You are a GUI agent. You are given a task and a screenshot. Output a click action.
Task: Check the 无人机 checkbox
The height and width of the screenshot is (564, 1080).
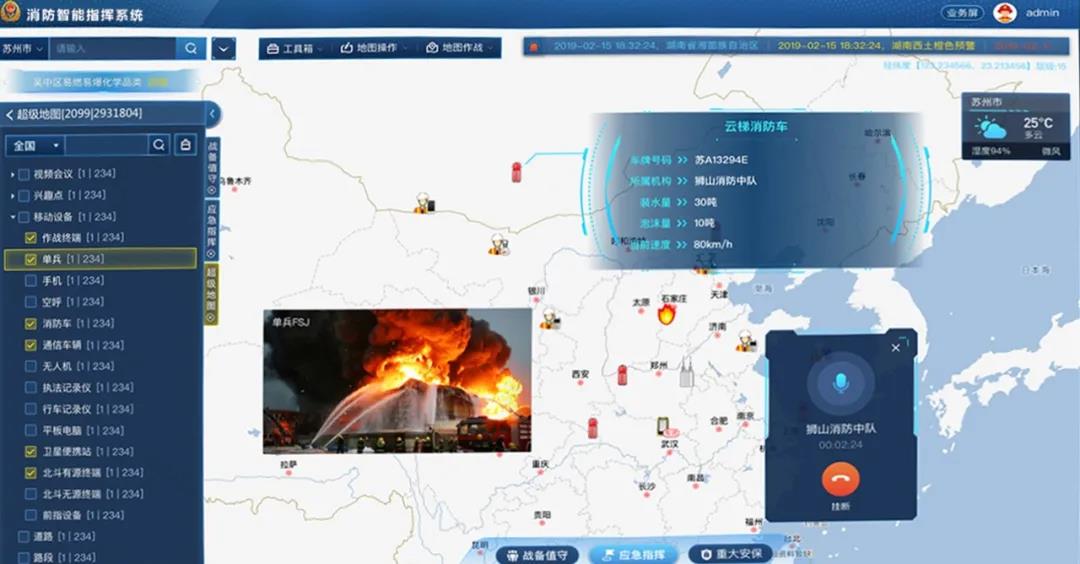coord(31,366)
